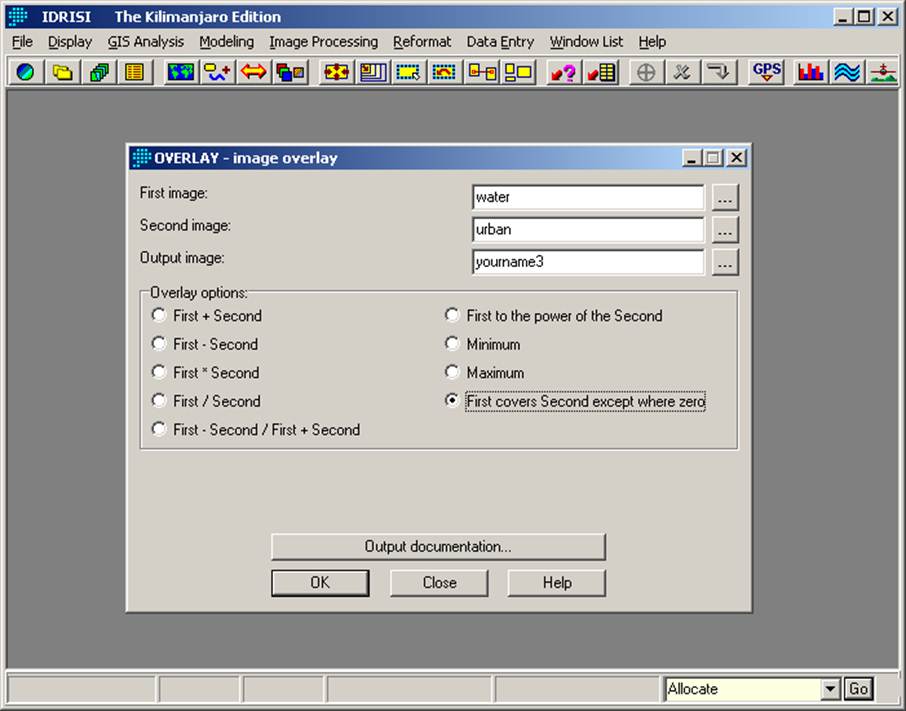Open the Image Processing menu
The width and height of the screenshot is (906, 711).
pos(324,42)
